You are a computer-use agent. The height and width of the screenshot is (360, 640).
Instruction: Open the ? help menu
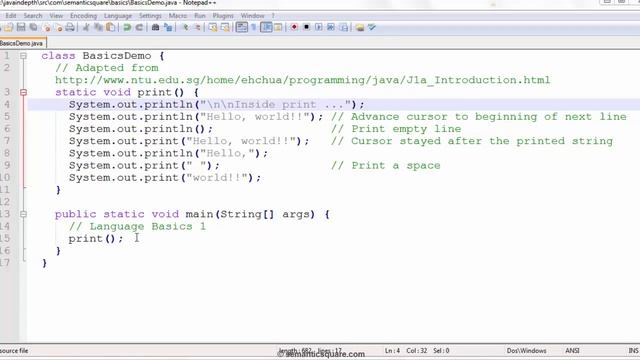[273, 16]
